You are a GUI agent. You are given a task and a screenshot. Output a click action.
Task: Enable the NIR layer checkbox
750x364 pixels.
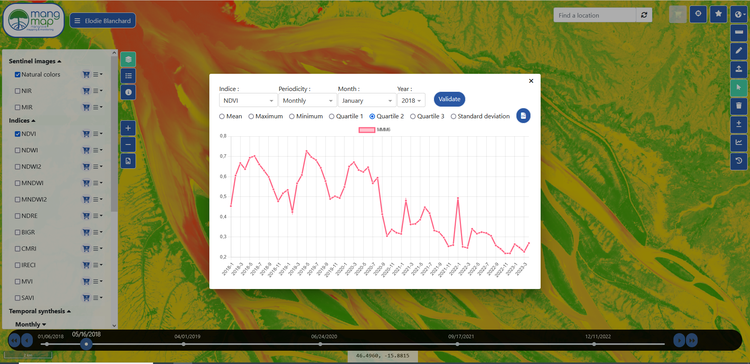pos(18,91)
